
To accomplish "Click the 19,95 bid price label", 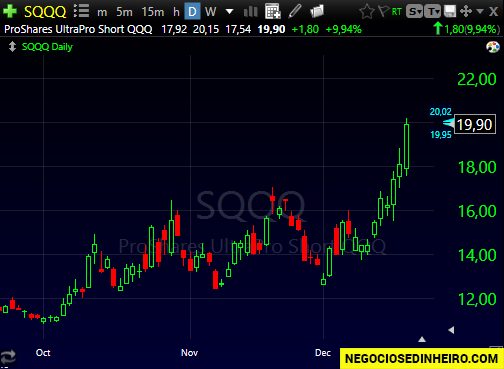I will pos(441,135).
